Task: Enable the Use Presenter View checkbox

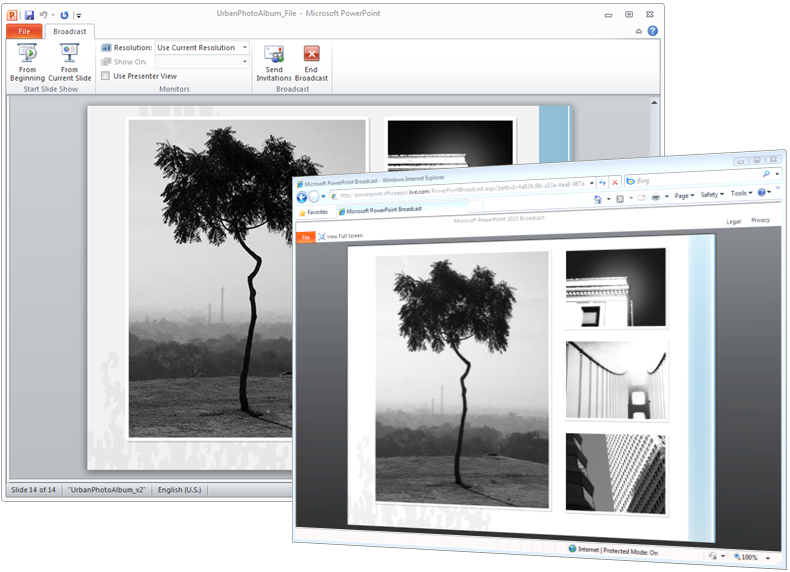Action: tap(106, 76)
